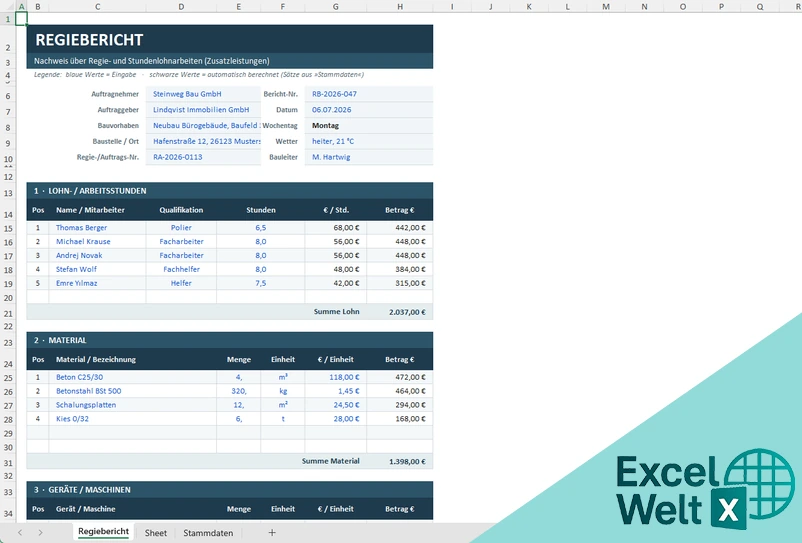This screenshot has width=802, height=543.
Task: Select the 68,00 € hourly rate
Action: point(336,228)
